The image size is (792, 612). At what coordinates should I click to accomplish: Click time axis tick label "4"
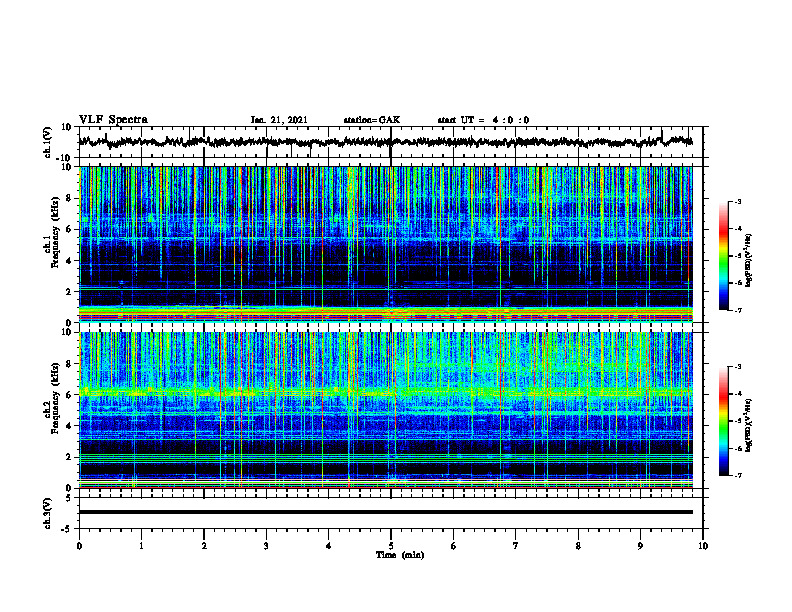click(x=329, y=546)
